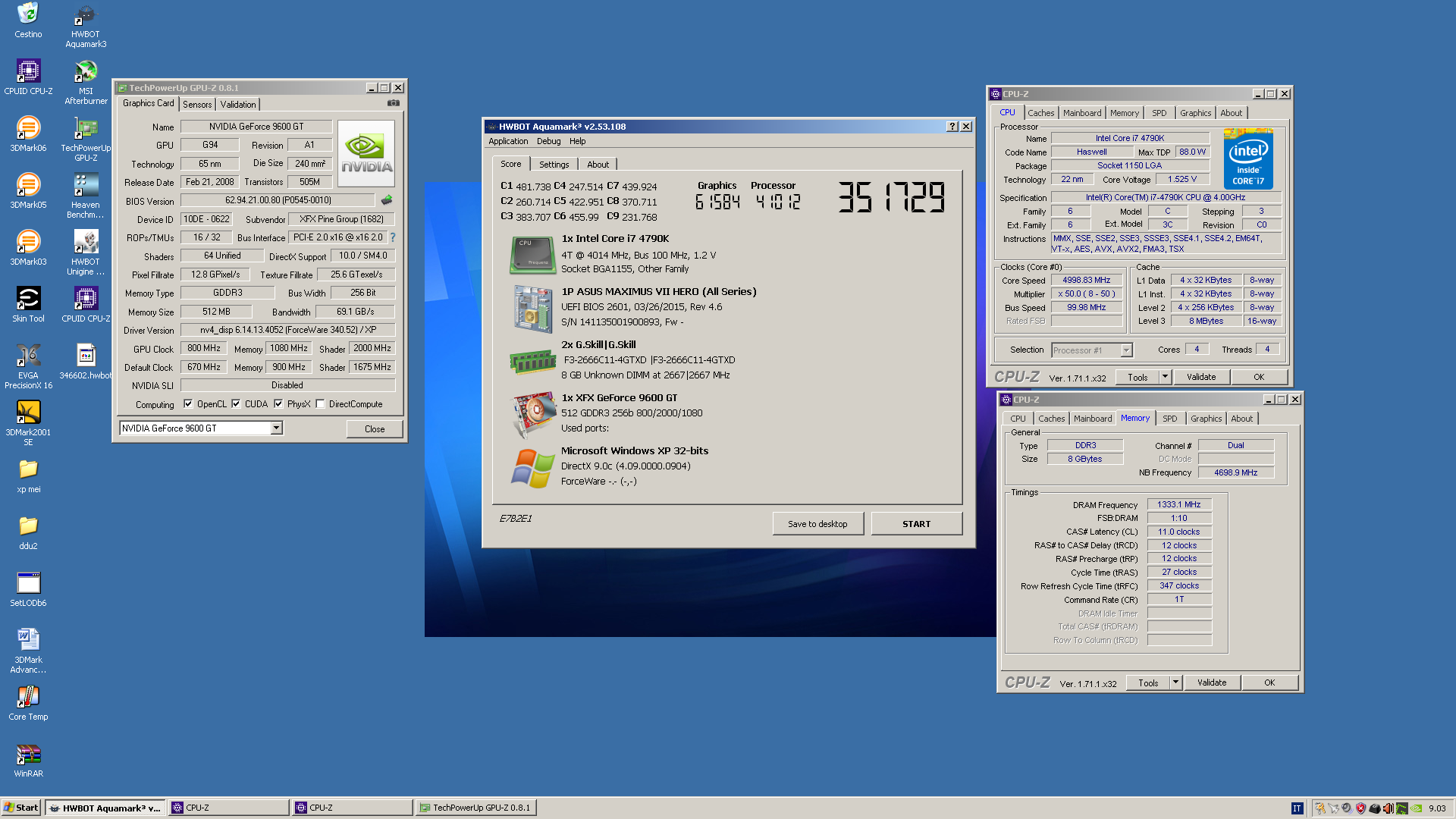Open the Debug menu in Aquamark

point(549,141)
